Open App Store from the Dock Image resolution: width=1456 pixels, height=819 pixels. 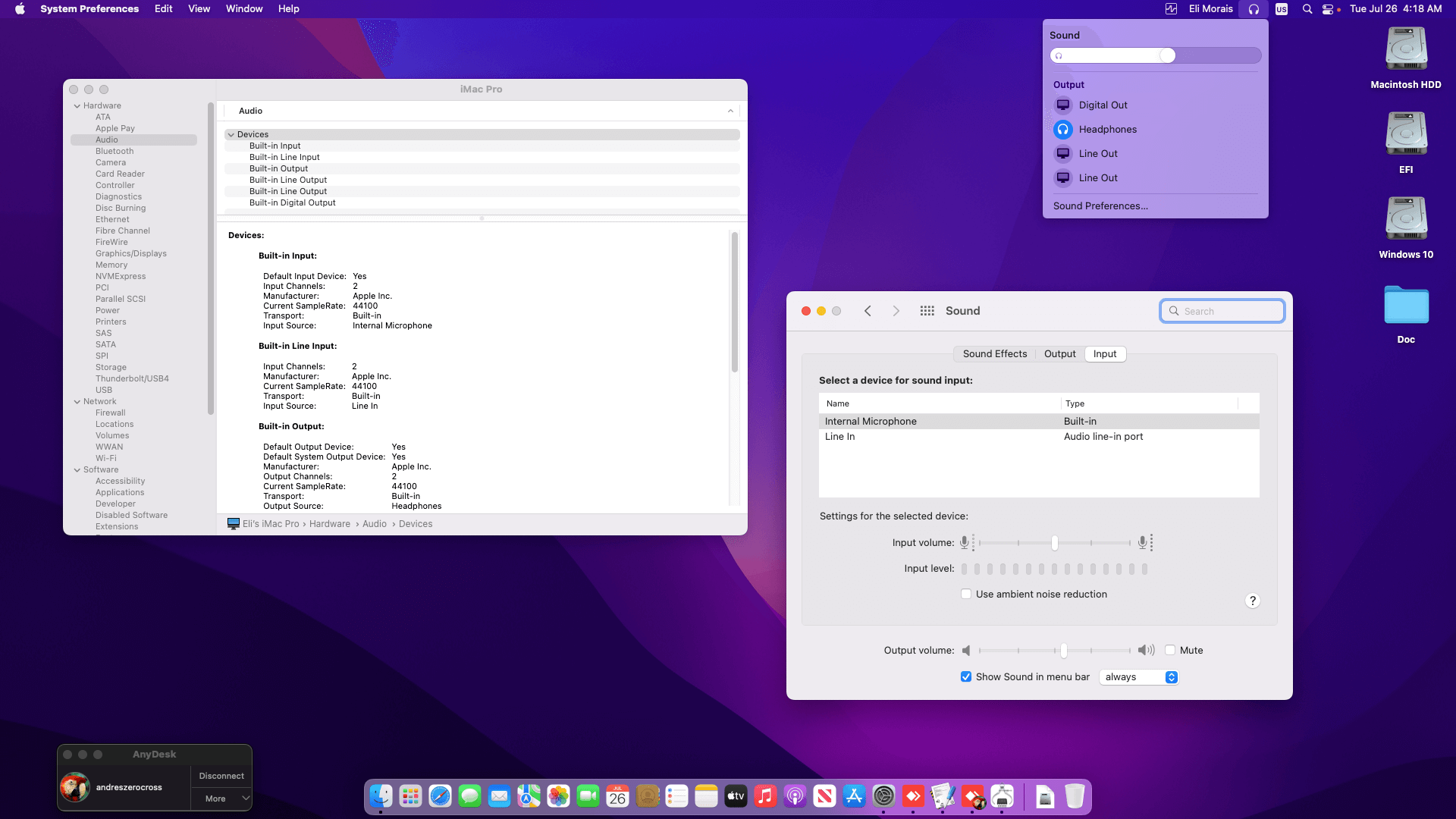pyautogui.click(x=854, y=796)
